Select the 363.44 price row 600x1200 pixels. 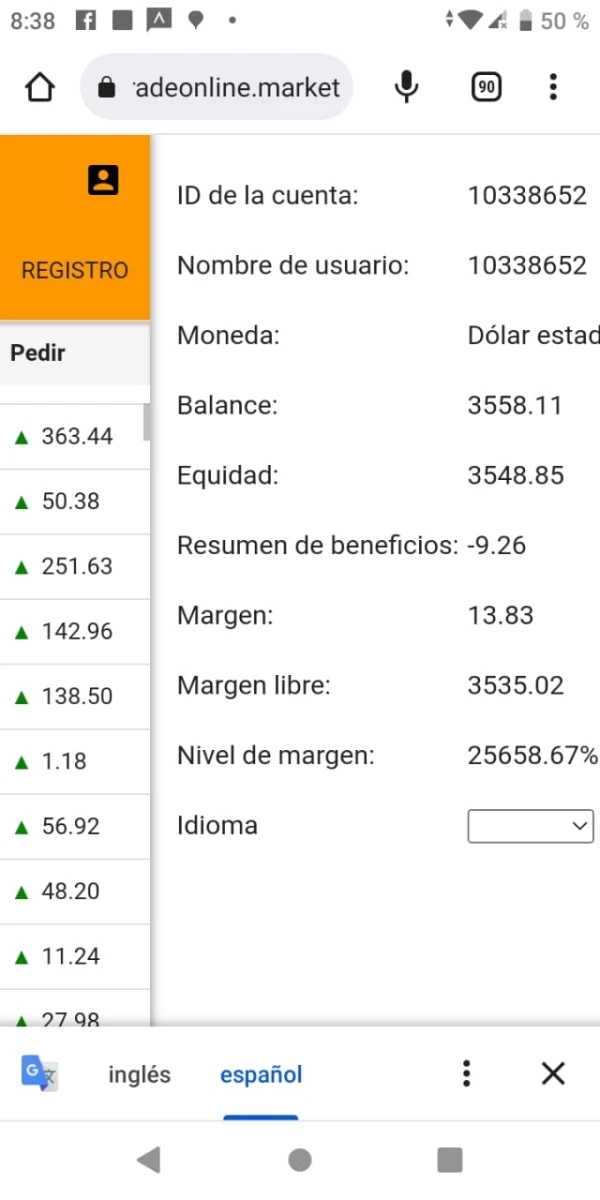(x=75, y=436)
